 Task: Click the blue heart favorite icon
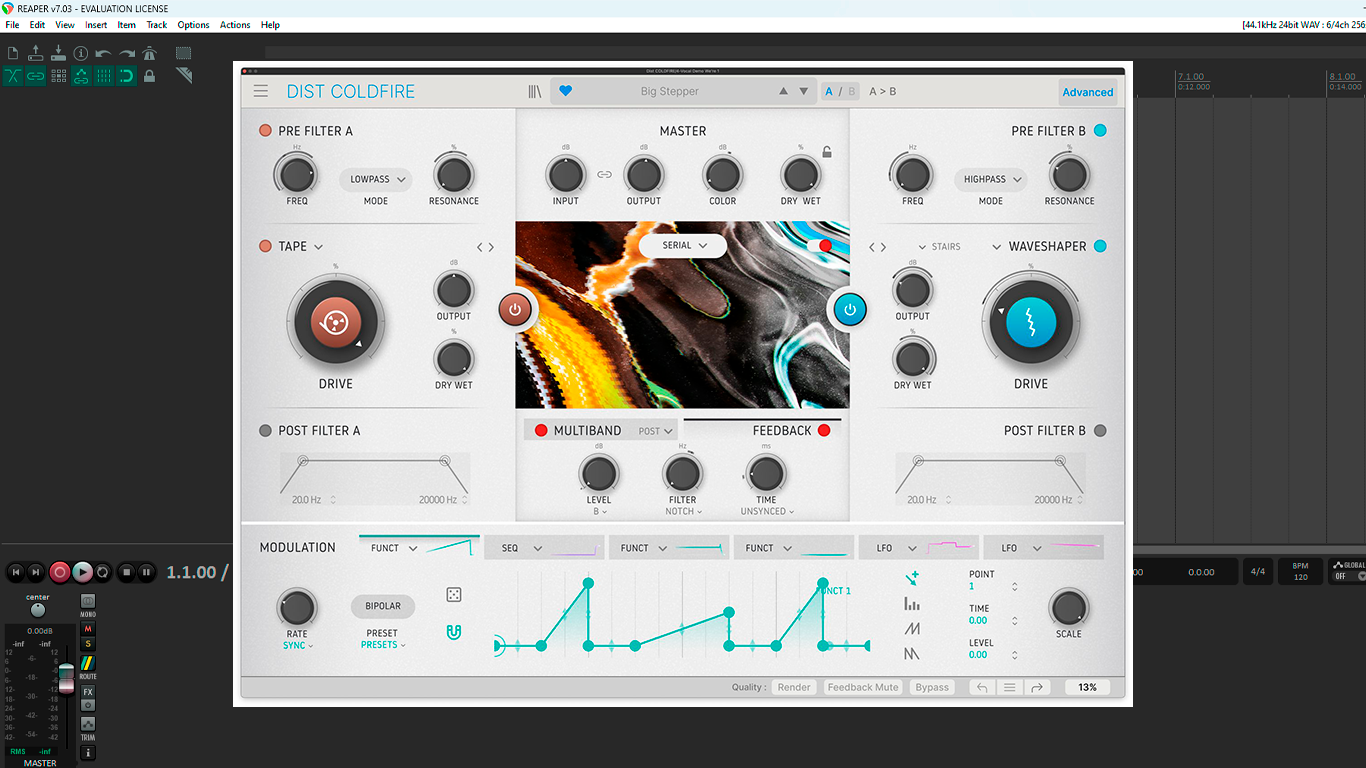(565, 91)
